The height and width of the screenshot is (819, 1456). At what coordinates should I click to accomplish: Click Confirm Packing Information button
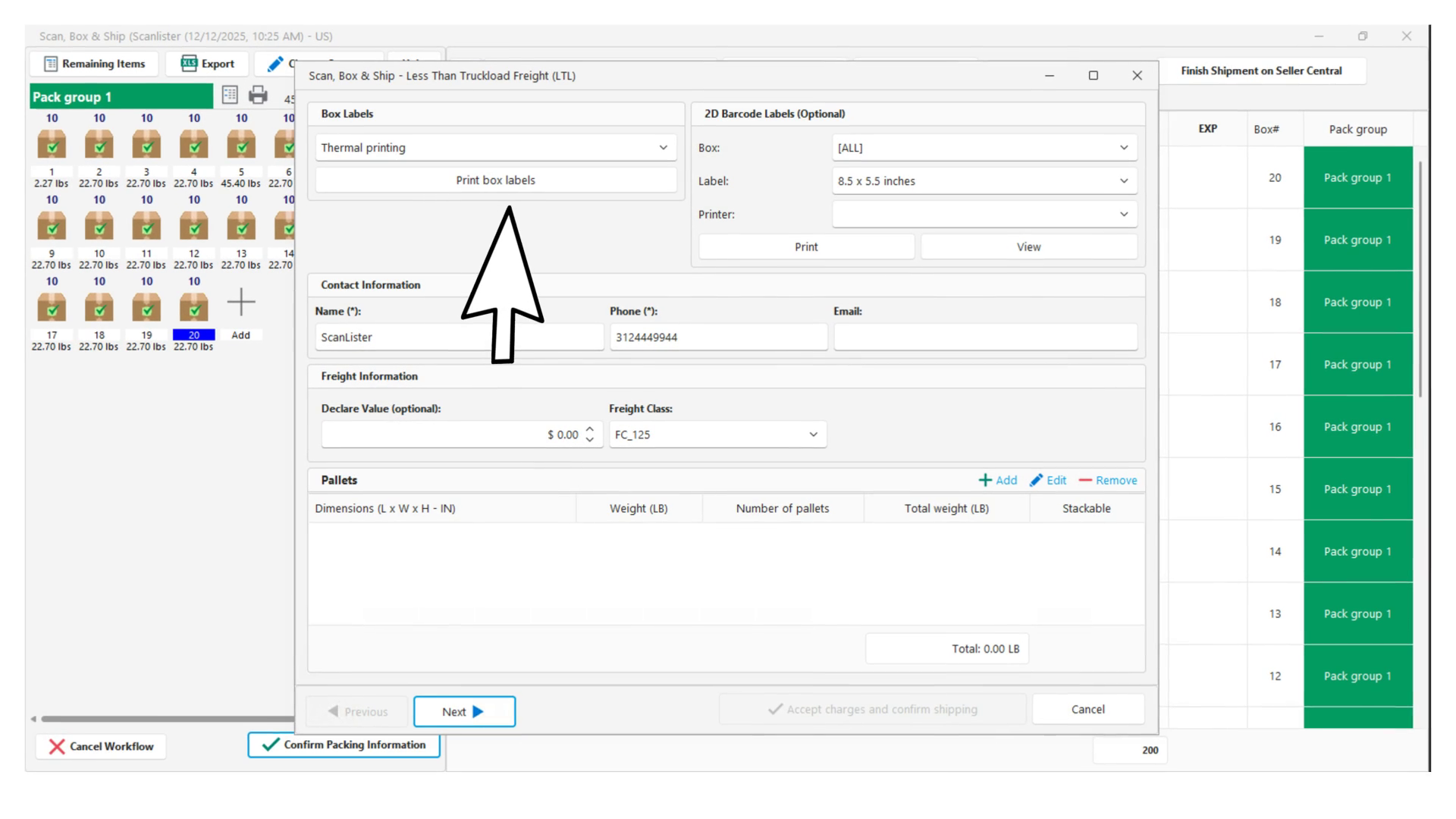[344, 745]
